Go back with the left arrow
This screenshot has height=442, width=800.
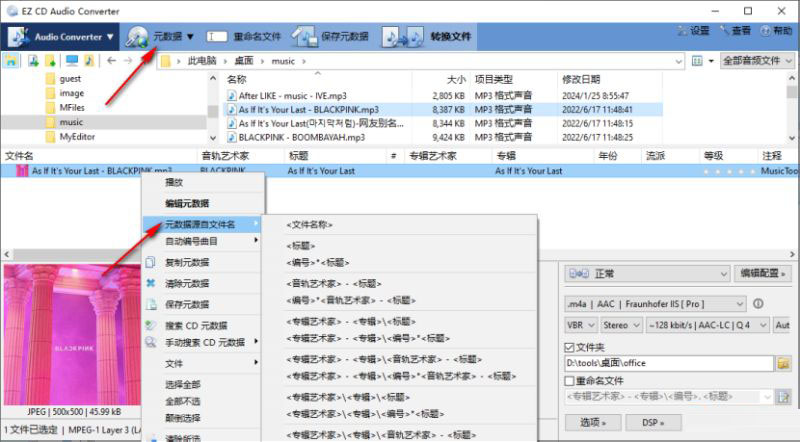click(111, 61)
